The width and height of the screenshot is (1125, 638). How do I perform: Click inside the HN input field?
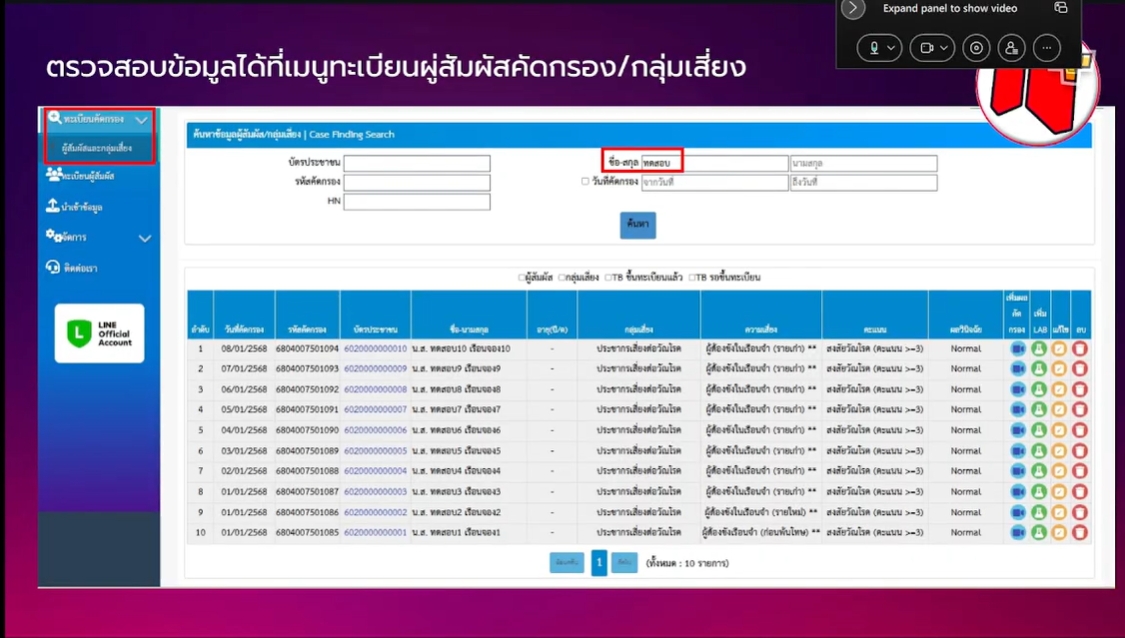[416, 201]
